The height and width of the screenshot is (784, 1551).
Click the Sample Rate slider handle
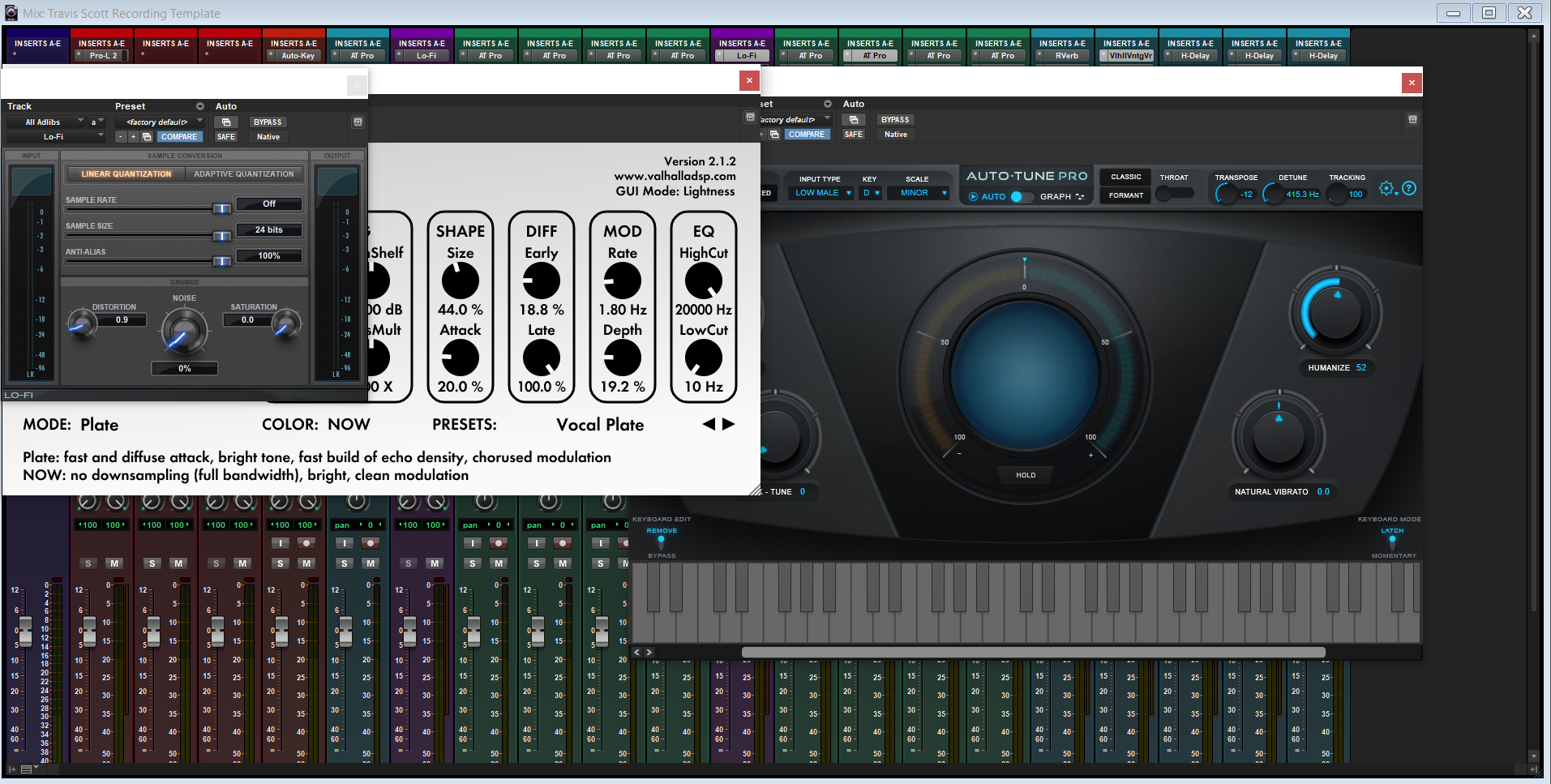[x=221, y=209]
